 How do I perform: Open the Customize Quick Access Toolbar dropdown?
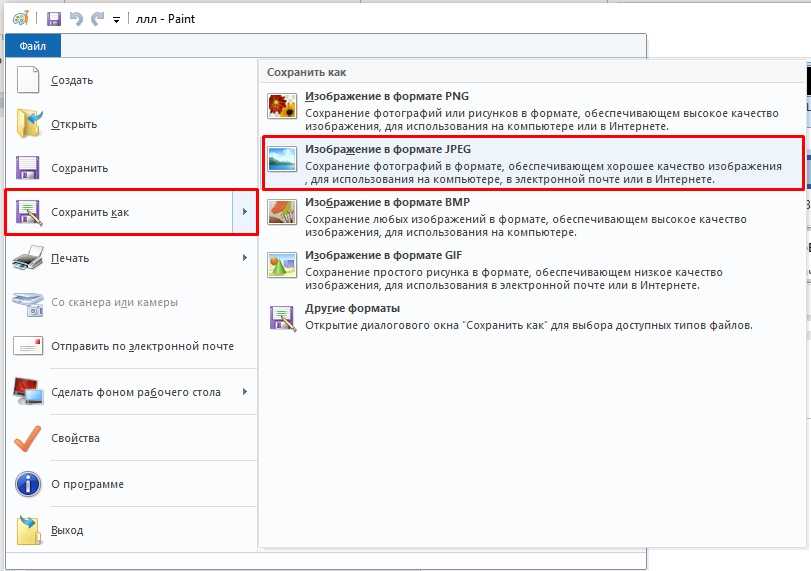click(x=116, y=20)
